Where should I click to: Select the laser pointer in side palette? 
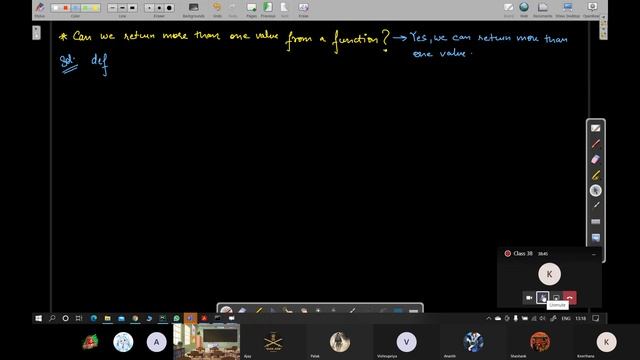596,205
